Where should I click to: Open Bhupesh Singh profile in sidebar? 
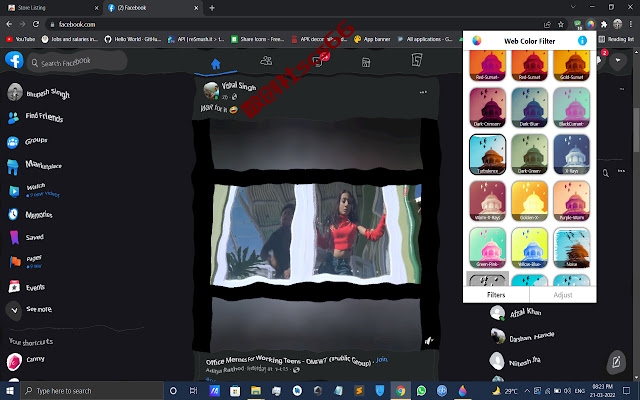coord(39,93)
